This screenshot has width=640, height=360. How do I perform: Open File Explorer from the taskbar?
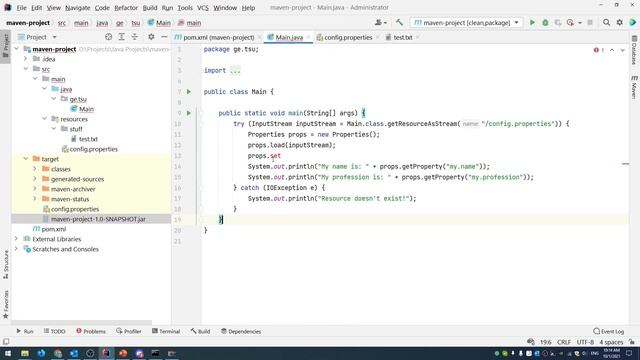click(25, 353)
